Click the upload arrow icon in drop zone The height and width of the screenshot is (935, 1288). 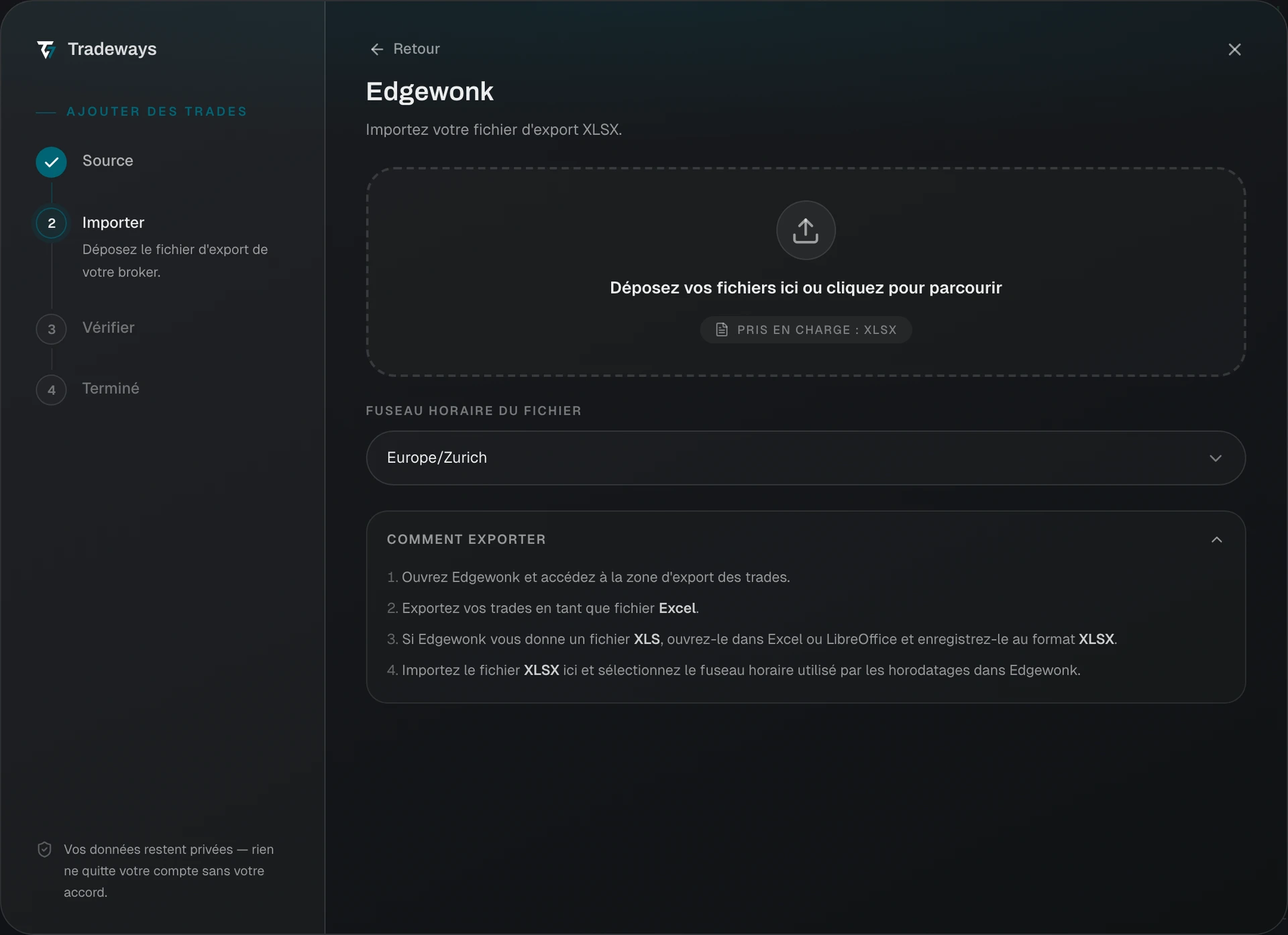[806, 230]
